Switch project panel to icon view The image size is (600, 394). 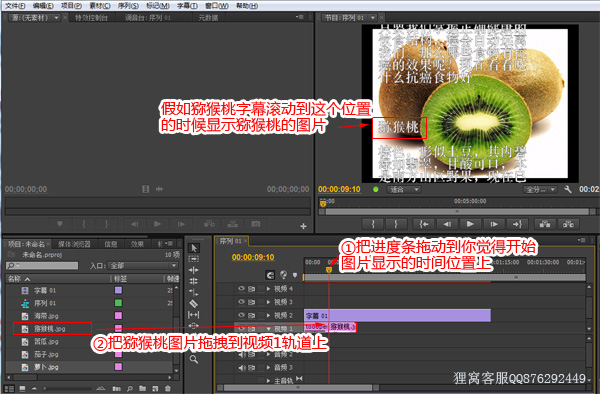[22, 389]
